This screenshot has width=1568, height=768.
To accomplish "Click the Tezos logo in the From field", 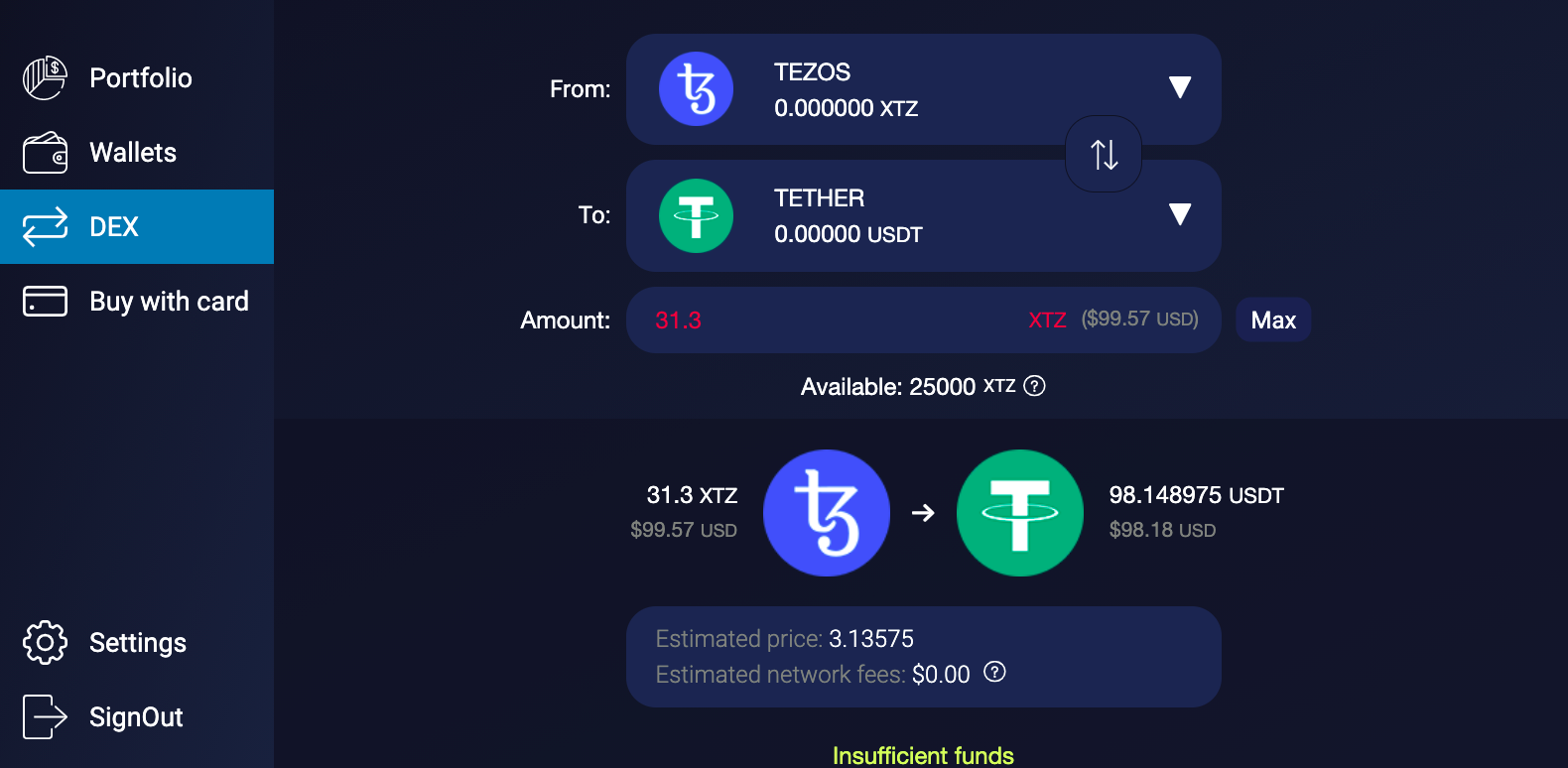I will 696,88.
